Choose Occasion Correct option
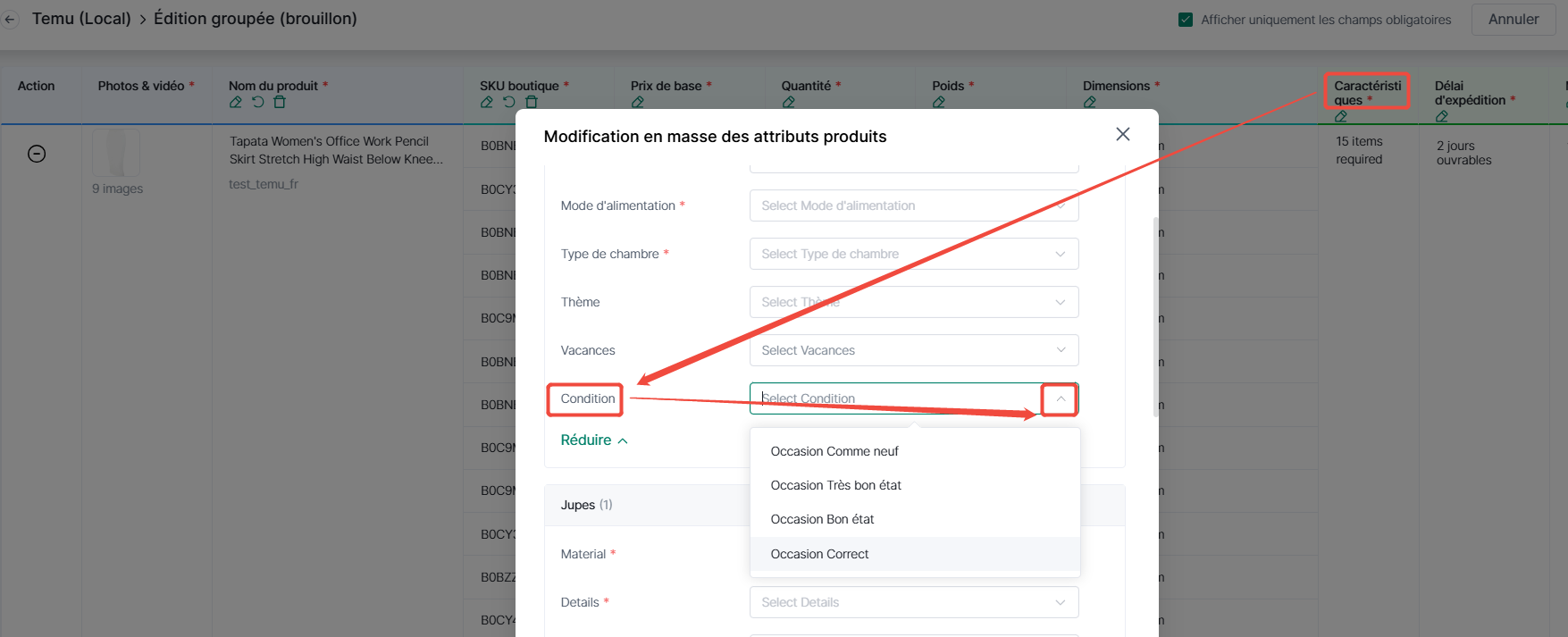Screen dimensions: 1568x637 click(915, 554)
